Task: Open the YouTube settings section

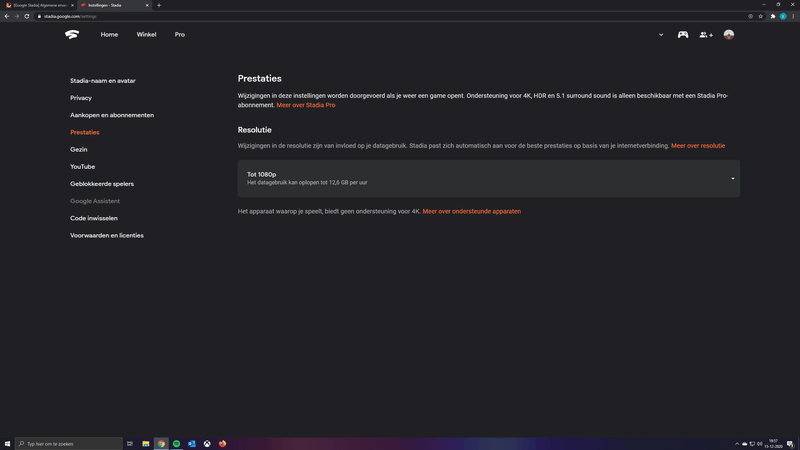Action: 83,167
